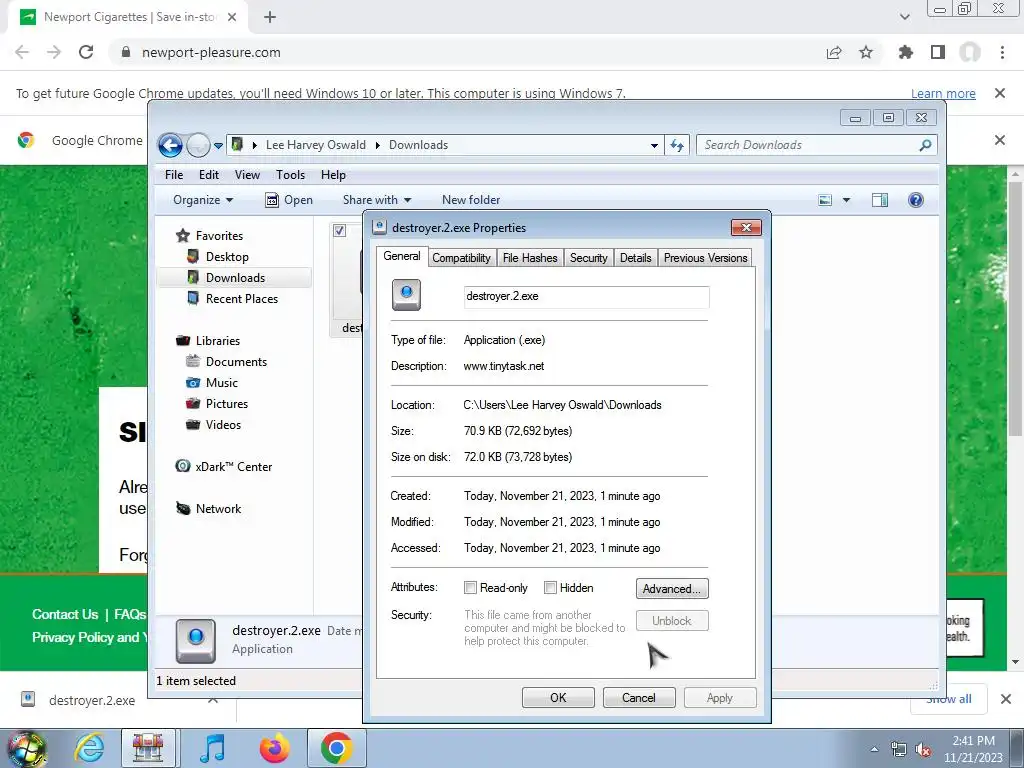Expand the Share with dropdown
Image resolution: width=1024 pixels, height=768 pixels.
tap(377, 200)
